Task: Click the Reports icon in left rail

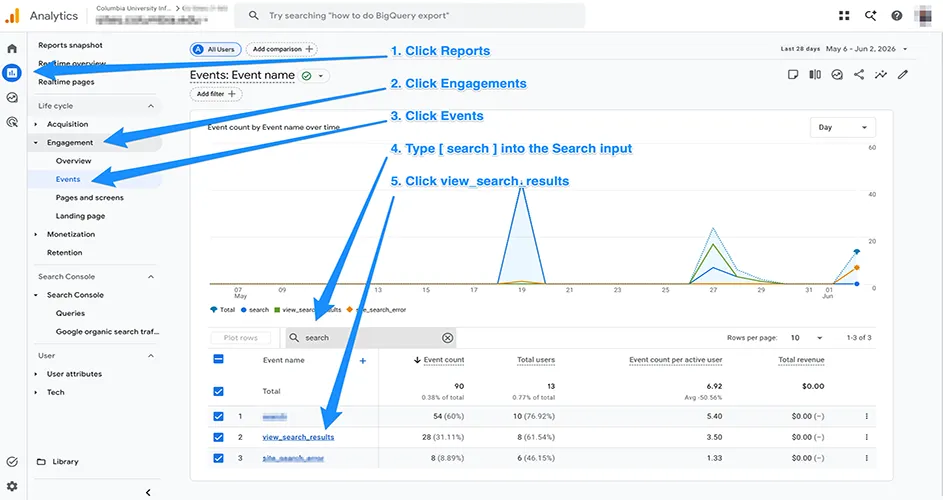Action: coord(12,73)
